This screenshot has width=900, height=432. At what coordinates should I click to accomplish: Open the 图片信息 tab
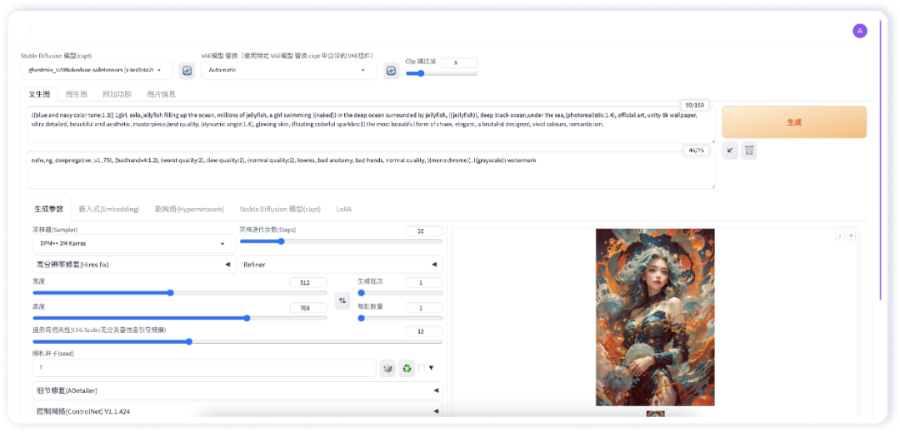coord(161,94)
